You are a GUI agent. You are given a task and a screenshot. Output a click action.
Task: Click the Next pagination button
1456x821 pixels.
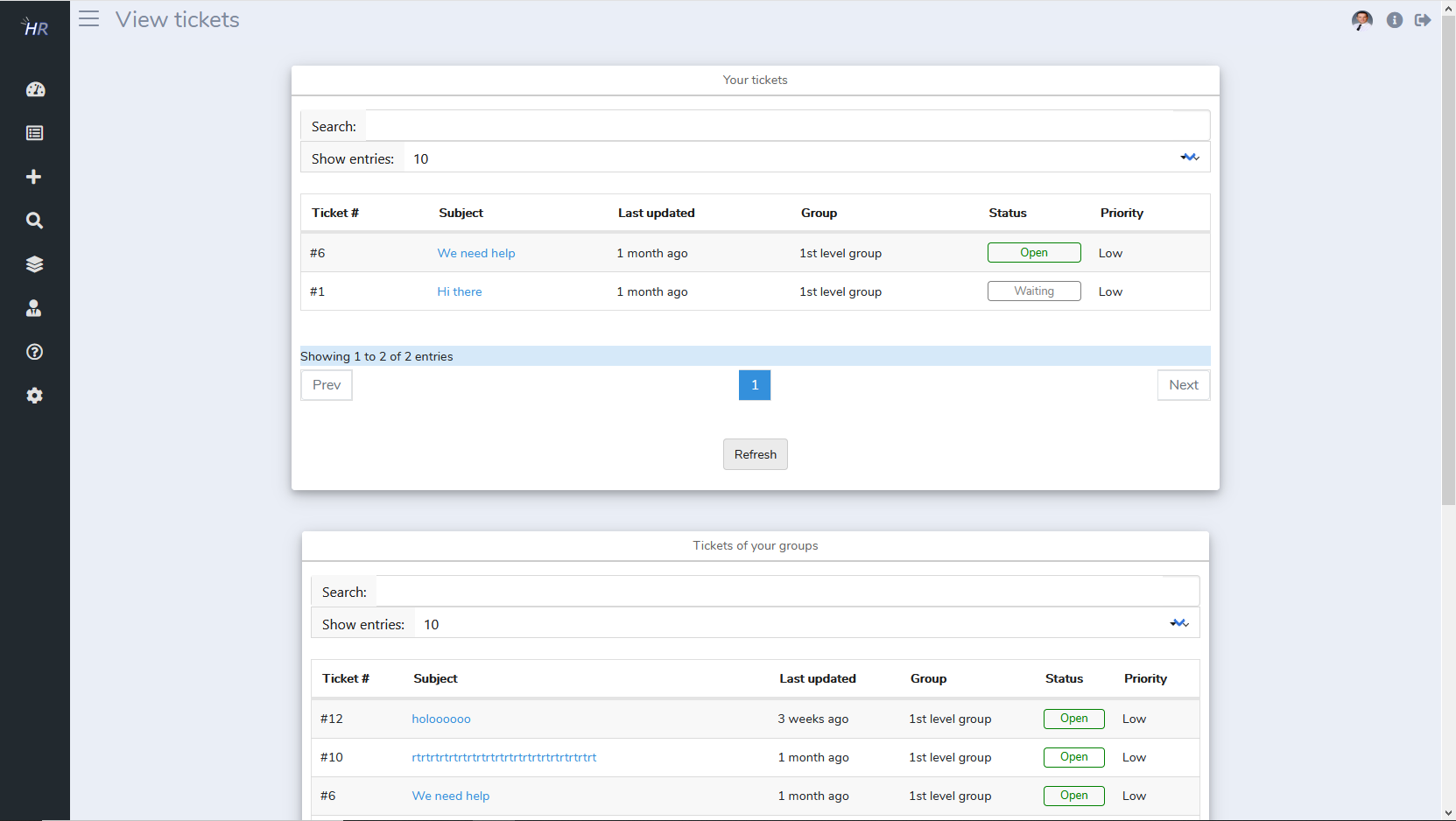(1184, 385)
